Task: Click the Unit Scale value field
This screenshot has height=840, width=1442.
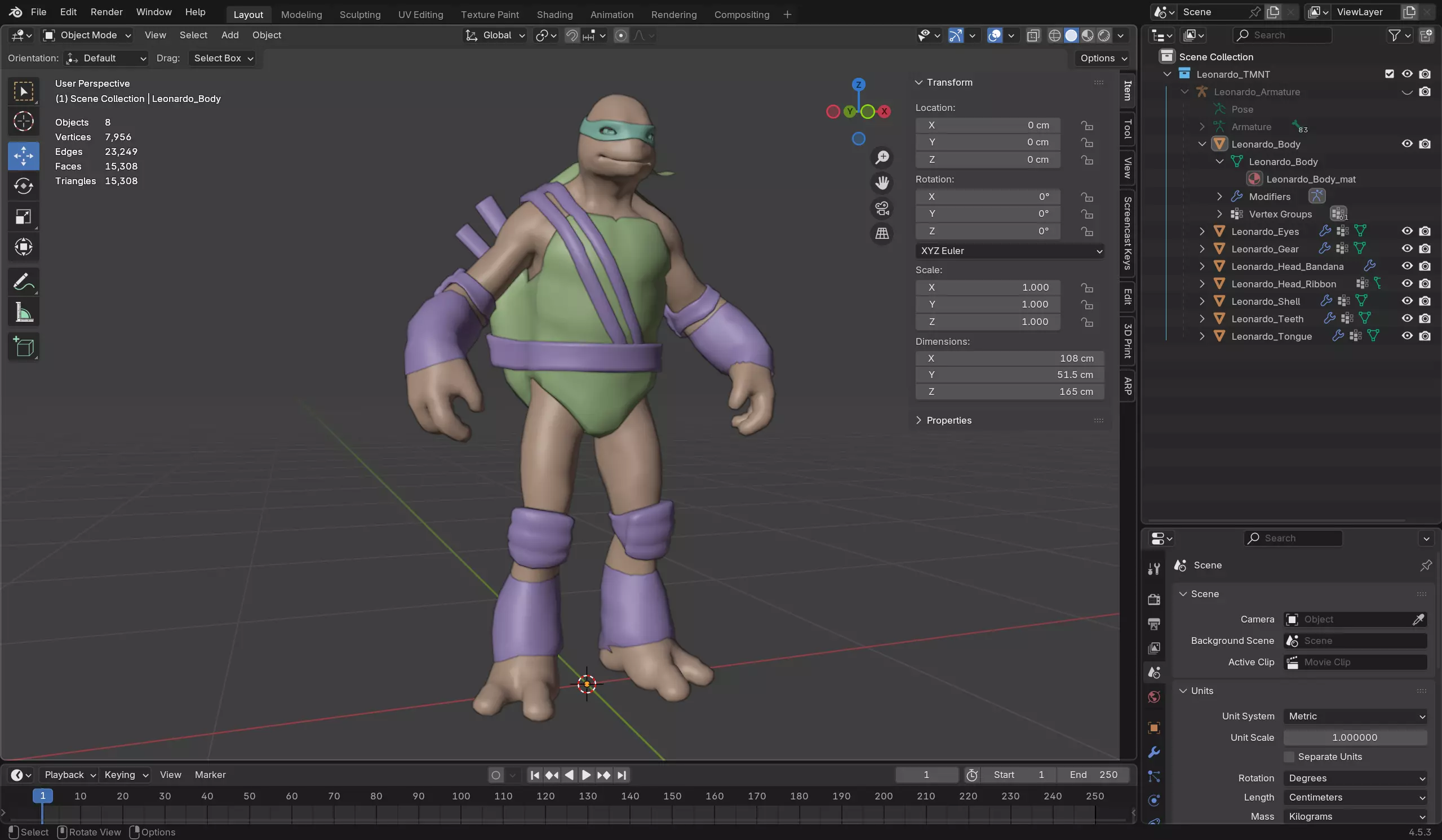Action: click(x=1356, y=737)
